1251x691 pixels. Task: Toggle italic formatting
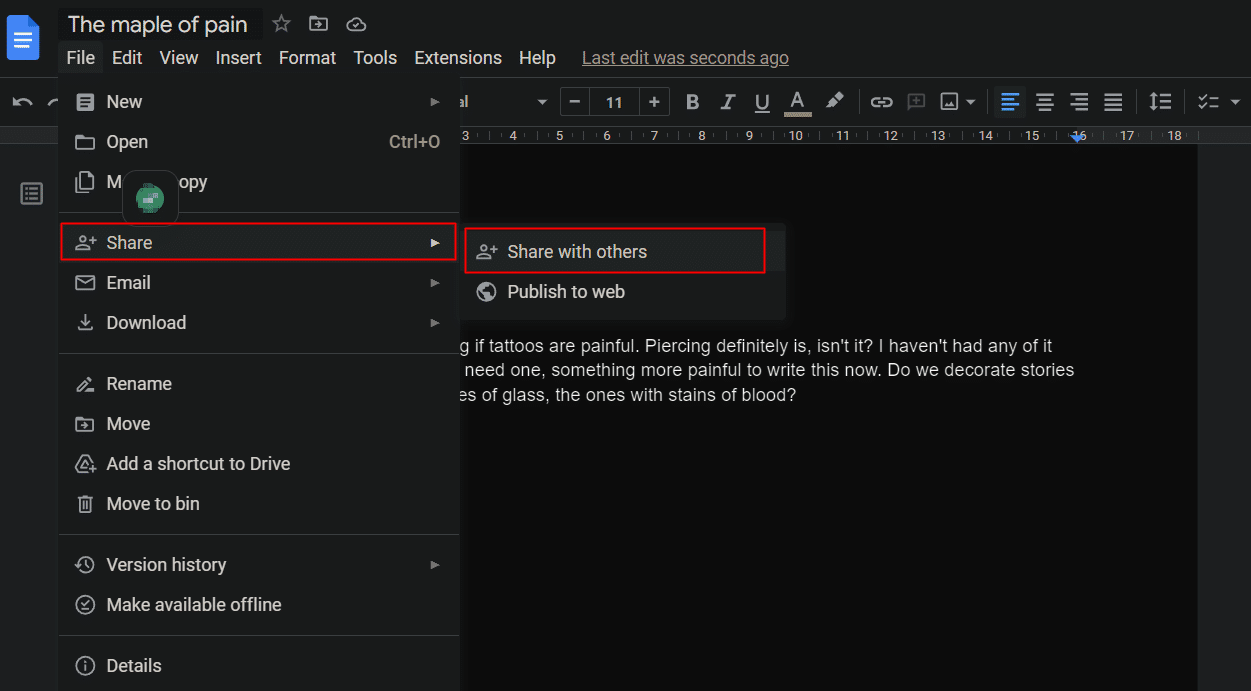pyautogui.click(x=727, y=102)
